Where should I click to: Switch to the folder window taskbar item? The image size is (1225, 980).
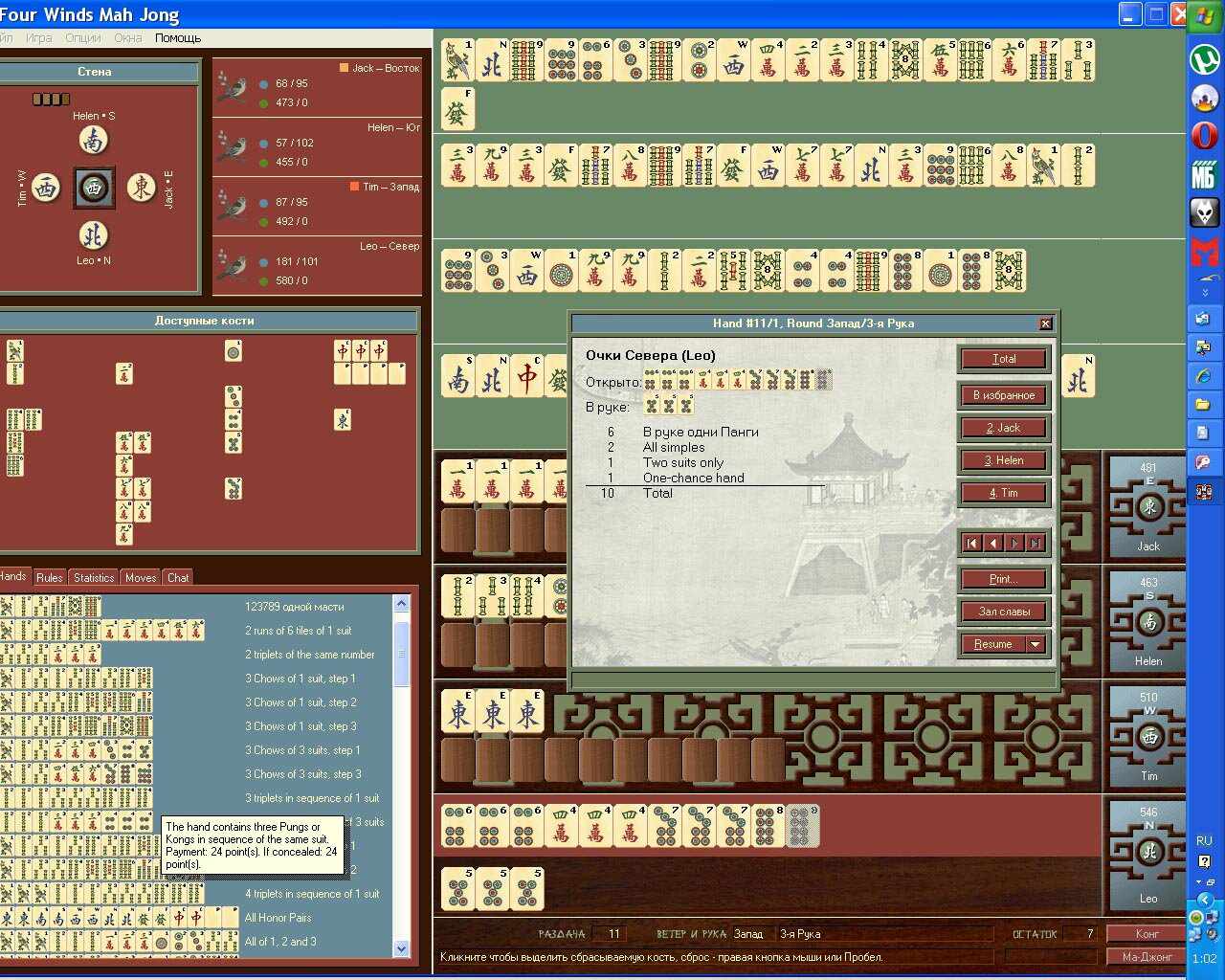(1204, 405)
